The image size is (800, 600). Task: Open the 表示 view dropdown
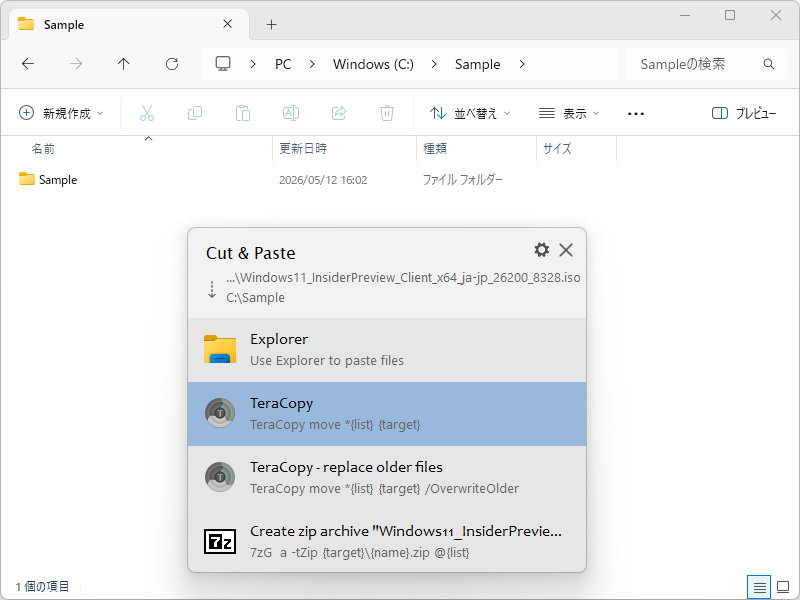[x=569, y=113]
